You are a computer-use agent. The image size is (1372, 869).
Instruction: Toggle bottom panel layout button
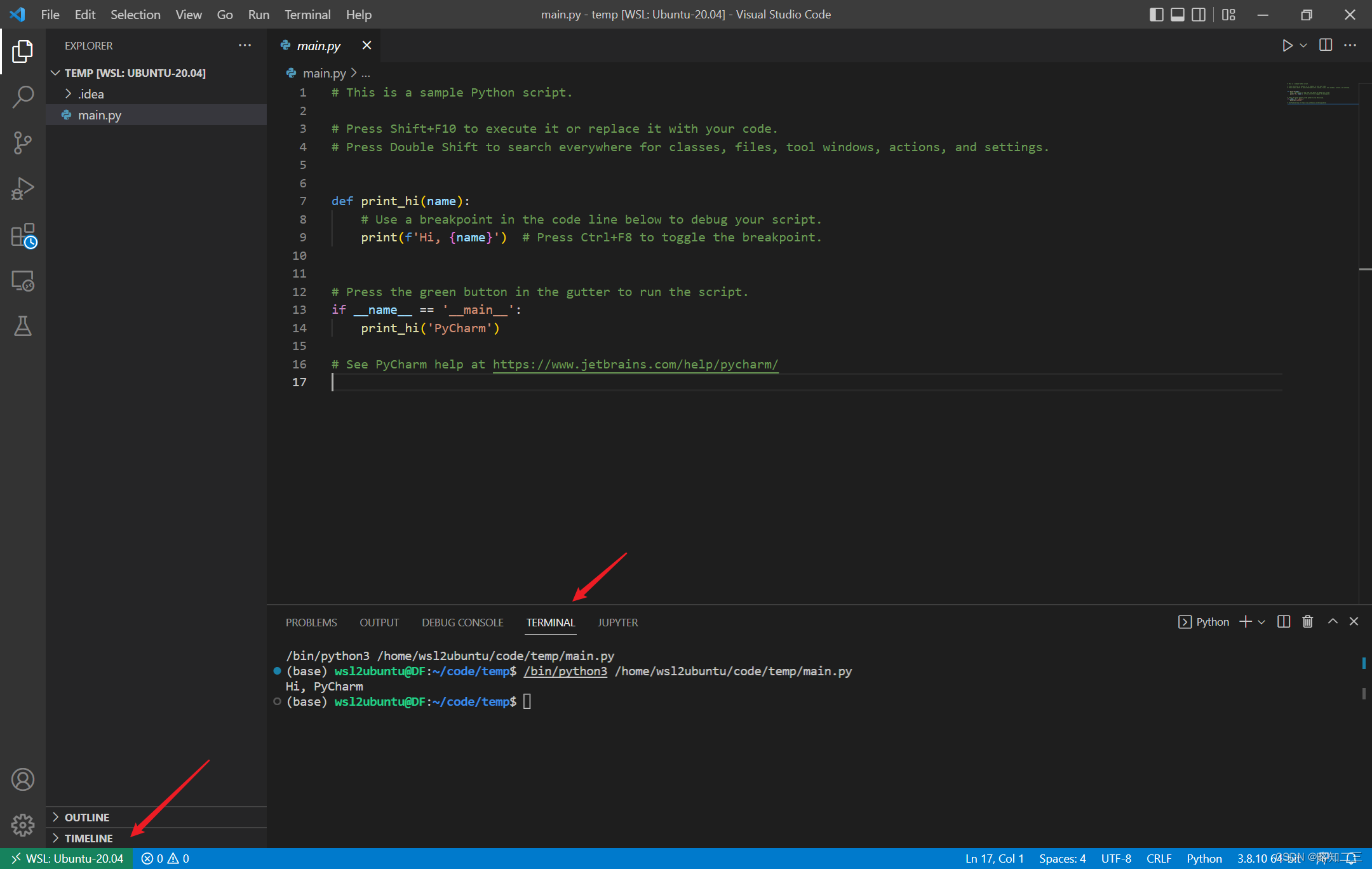click(1177, 15)
